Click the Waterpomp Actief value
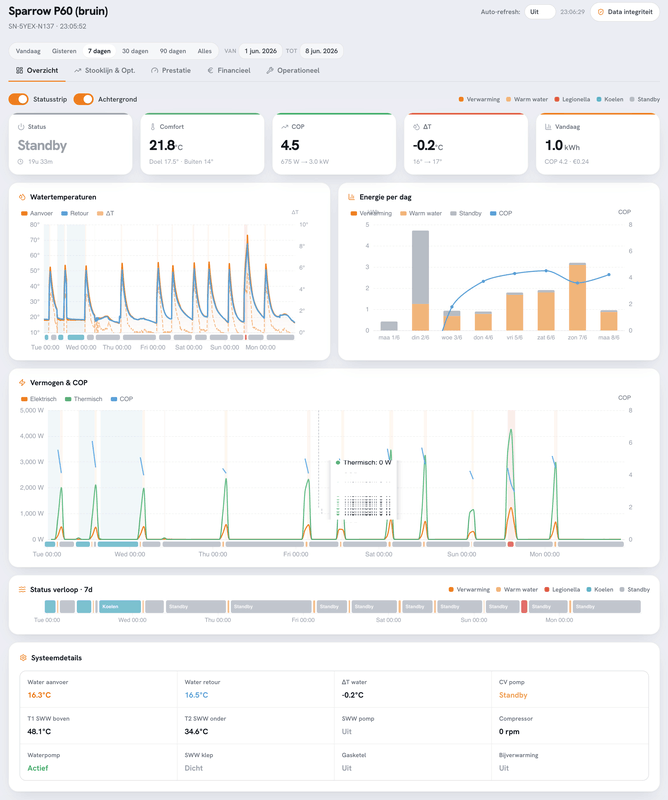This screenshot has height=800, width=668. [38, 768]
